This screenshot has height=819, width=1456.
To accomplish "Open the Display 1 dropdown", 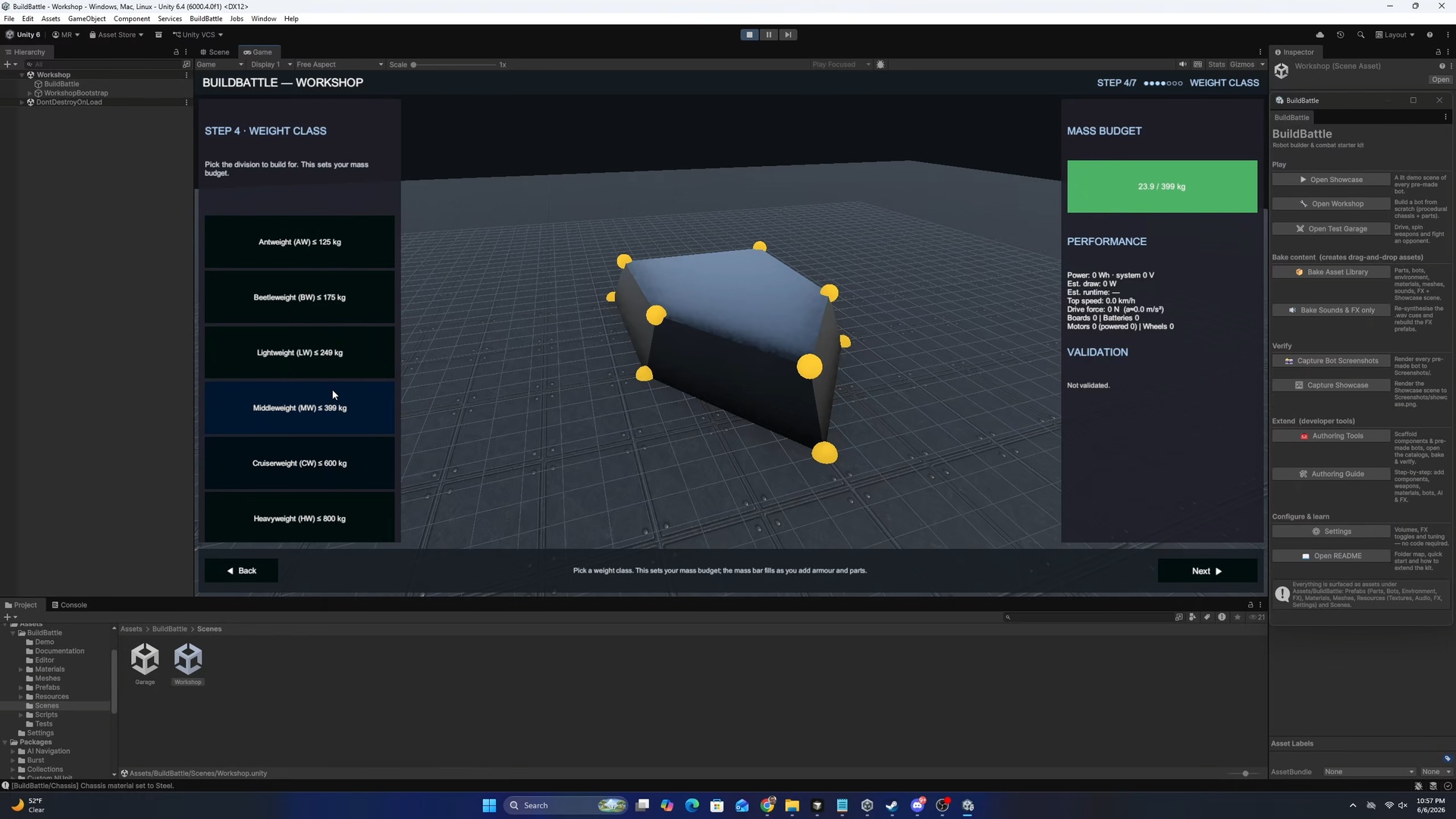I will (x=271, y=64).
